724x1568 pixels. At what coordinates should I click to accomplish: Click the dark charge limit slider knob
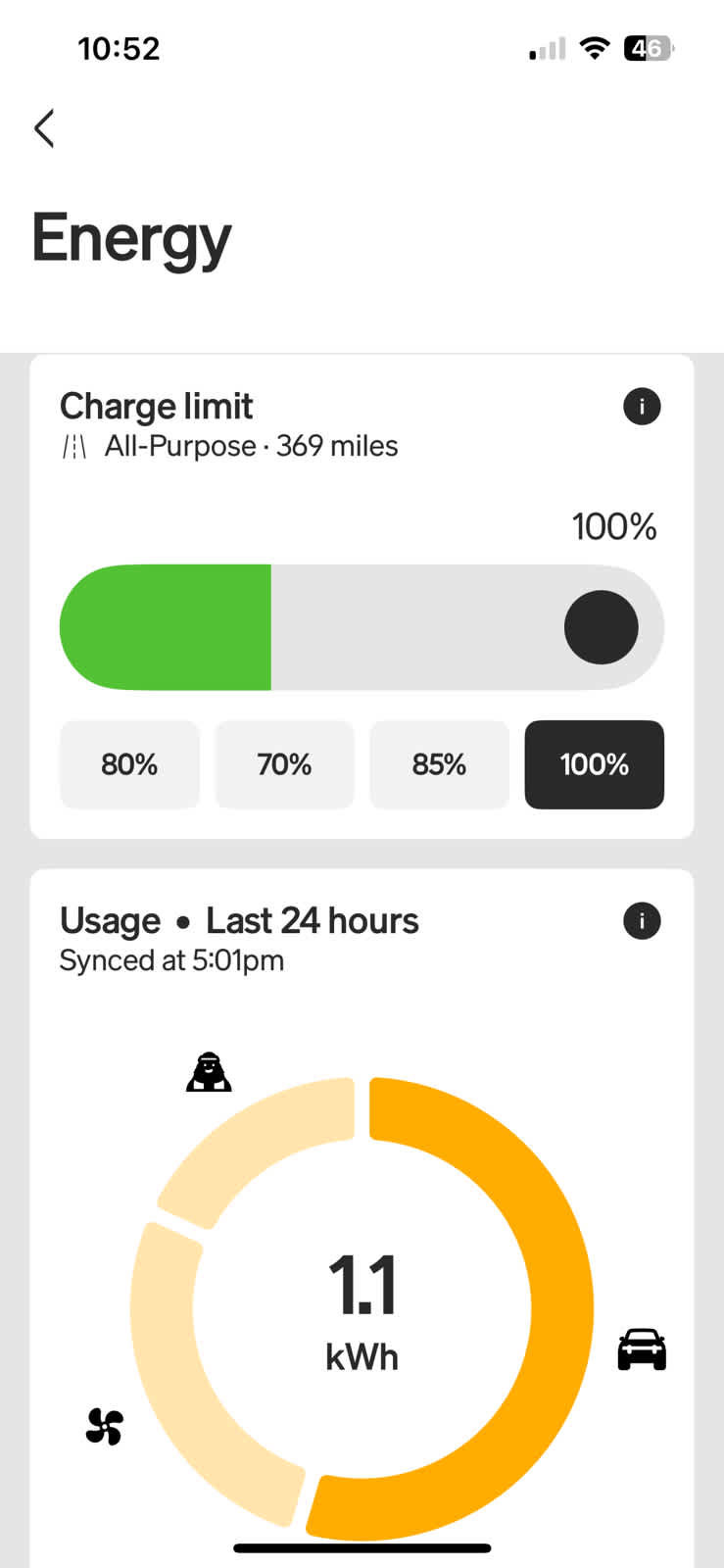click(x=601, y=627)
